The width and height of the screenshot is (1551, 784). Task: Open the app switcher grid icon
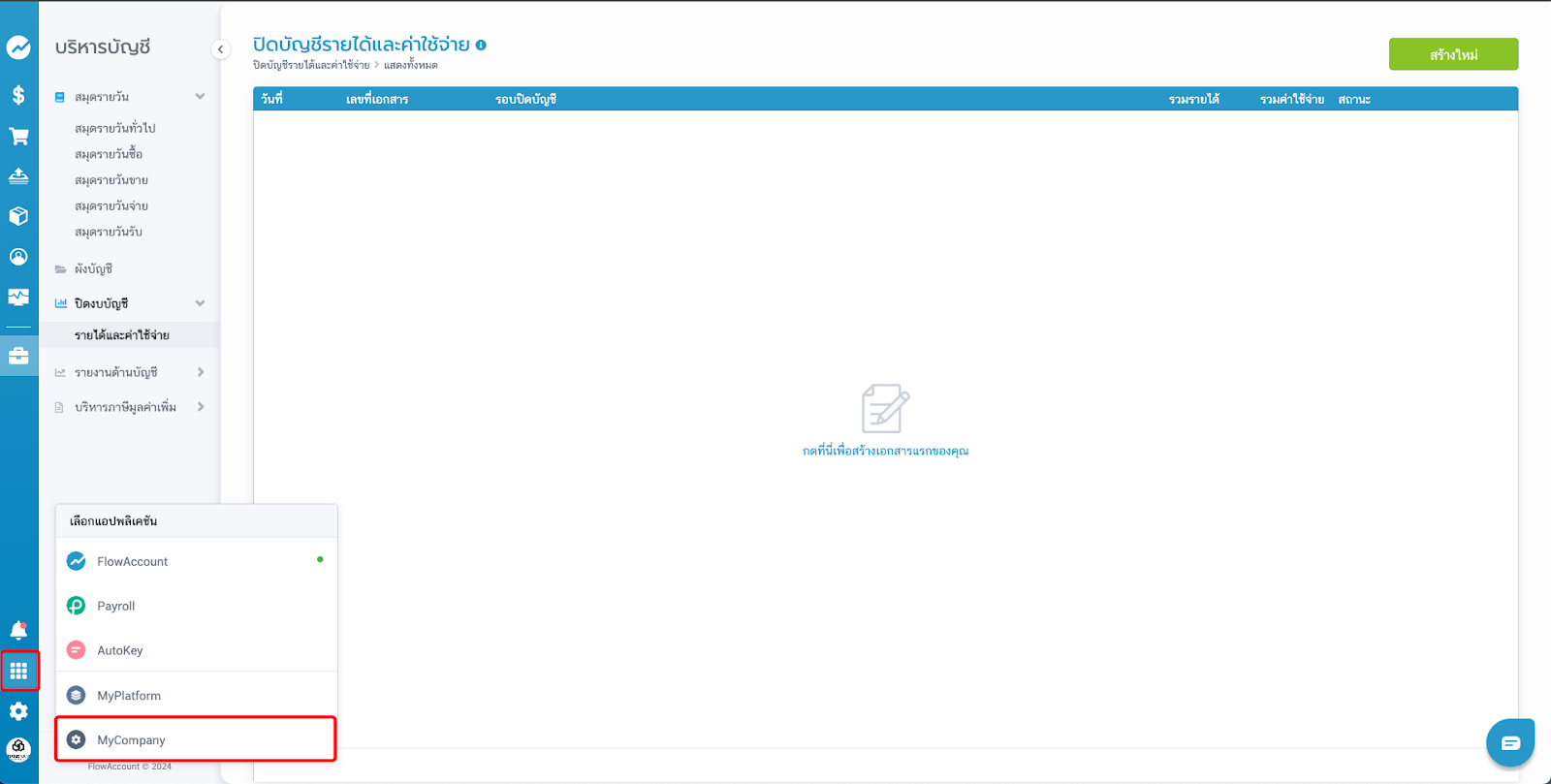point(18,671)
